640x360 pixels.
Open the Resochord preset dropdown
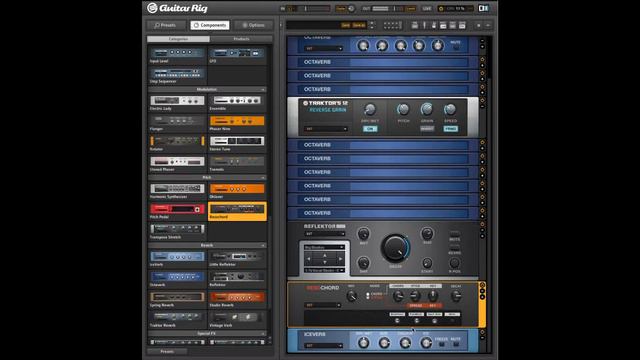coord(322,305)
